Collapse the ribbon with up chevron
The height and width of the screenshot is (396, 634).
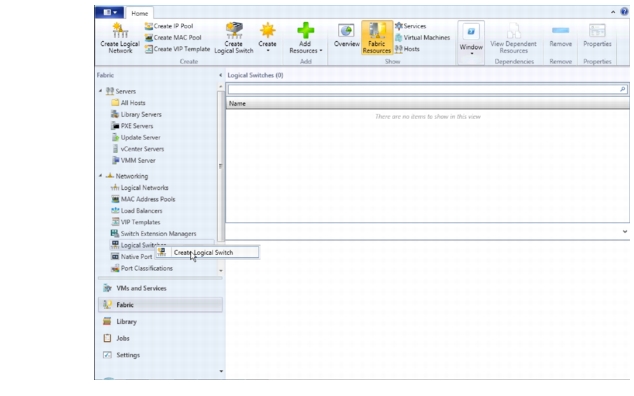613,12
